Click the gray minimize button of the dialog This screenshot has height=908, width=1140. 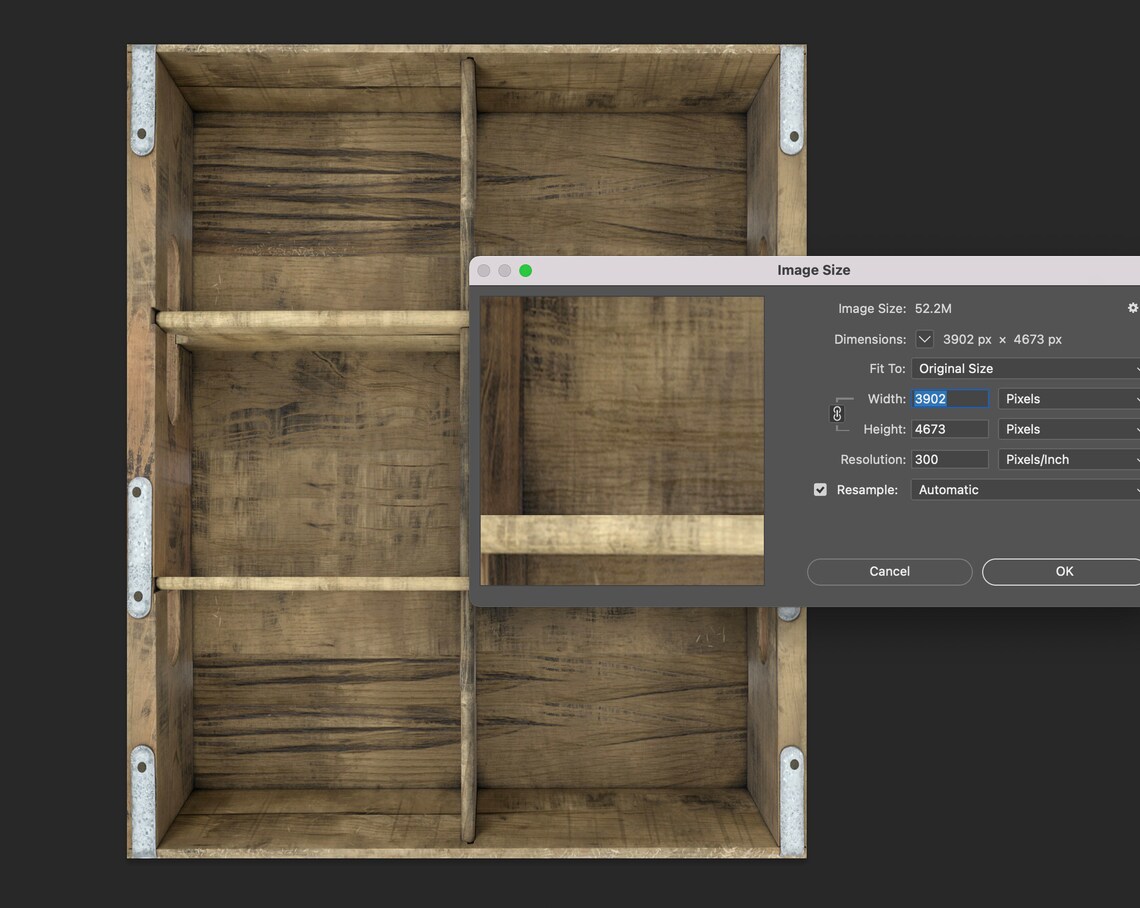tap(505, 270)
